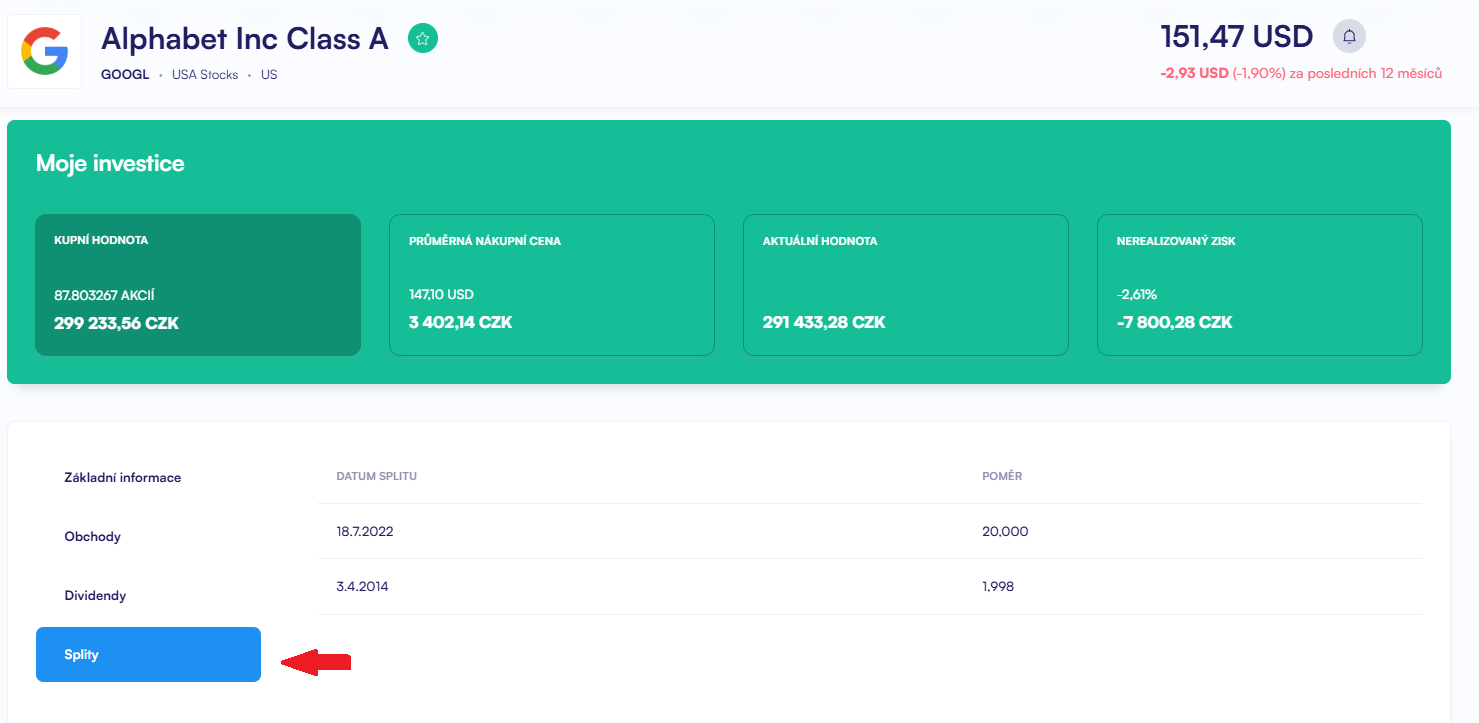The image size is (1479, 723).
Task: Click the Google logo thumbnail
Action: (x=45, y=51)
